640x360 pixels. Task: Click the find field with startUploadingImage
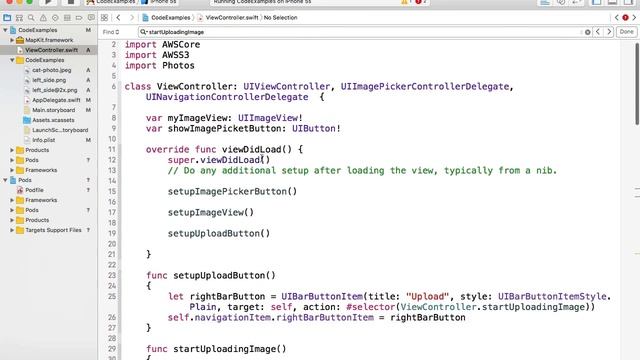tap(363, 32)
